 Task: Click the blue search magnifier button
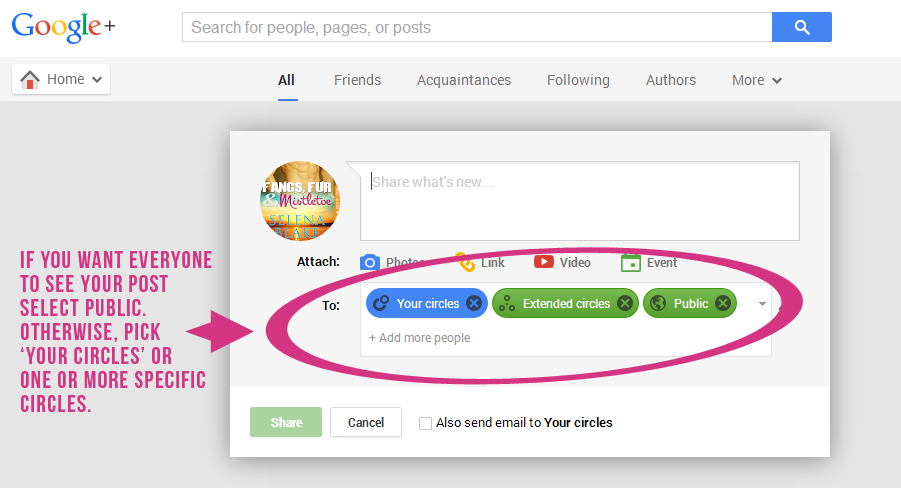(x=801, y=27)
